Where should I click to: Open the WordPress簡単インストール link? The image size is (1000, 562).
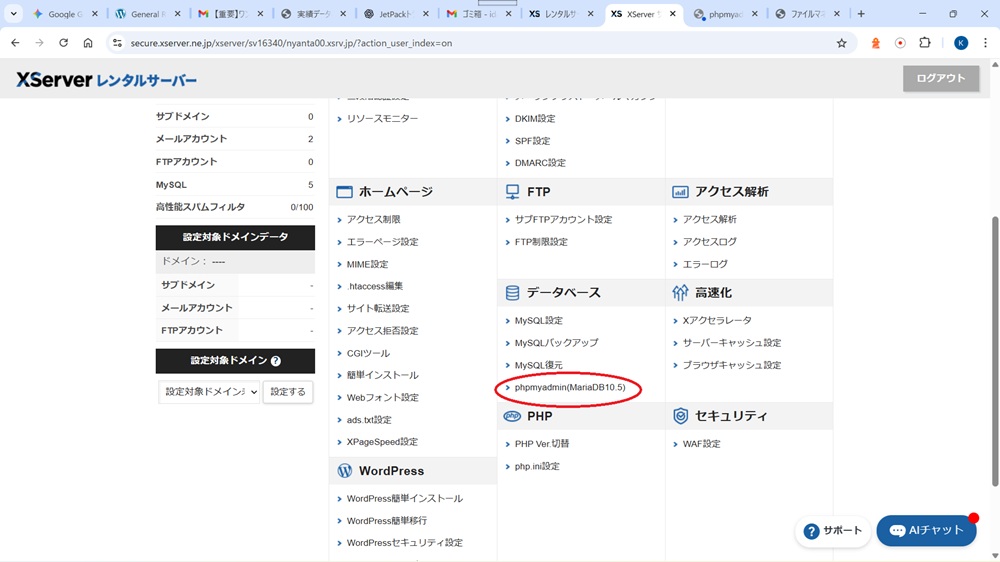404,498
